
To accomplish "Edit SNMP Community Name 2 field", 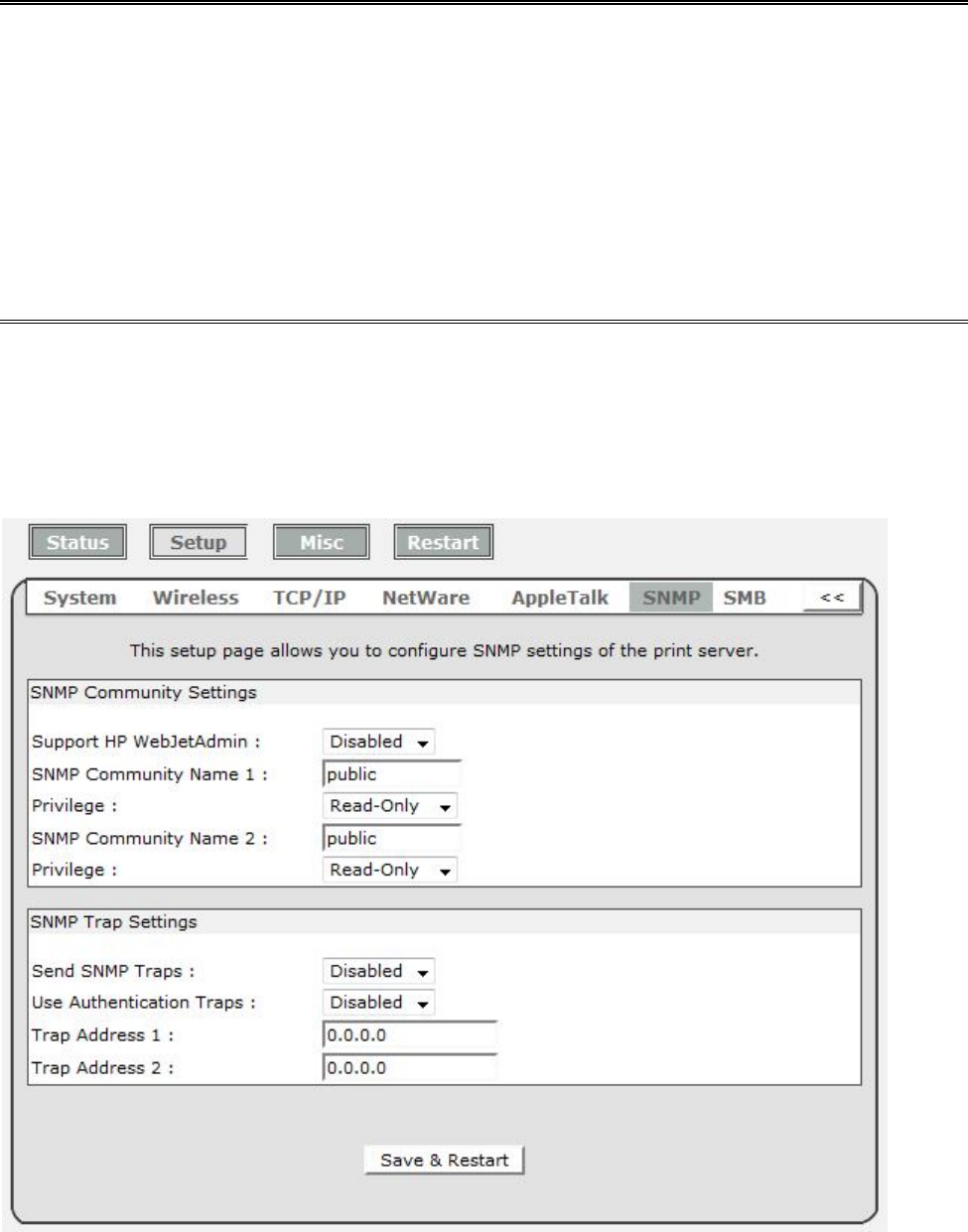I will click(393, 838).
